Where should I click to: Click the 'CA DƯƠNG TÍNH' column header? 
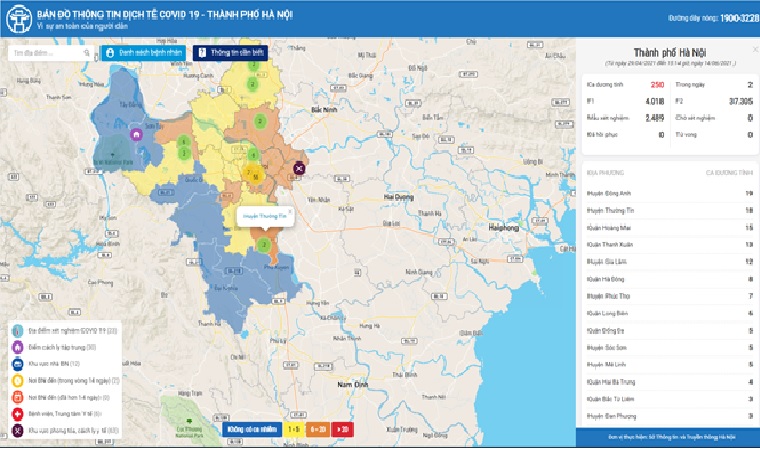click(729, 173)
